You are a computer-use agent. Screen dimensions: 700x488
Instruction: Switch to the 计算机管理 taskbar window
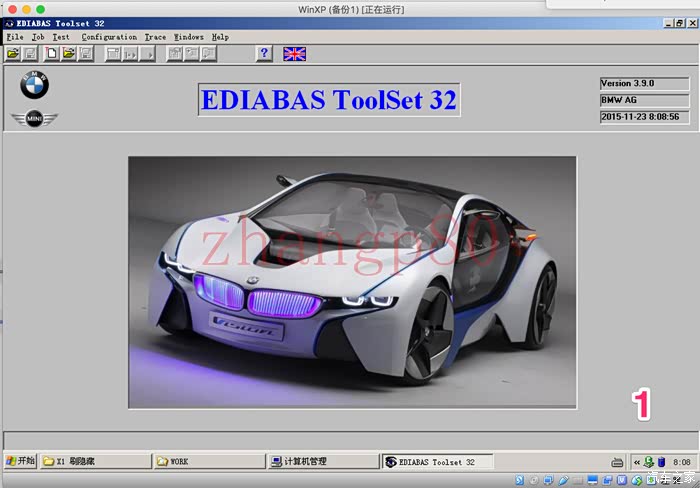pos(320,462)
